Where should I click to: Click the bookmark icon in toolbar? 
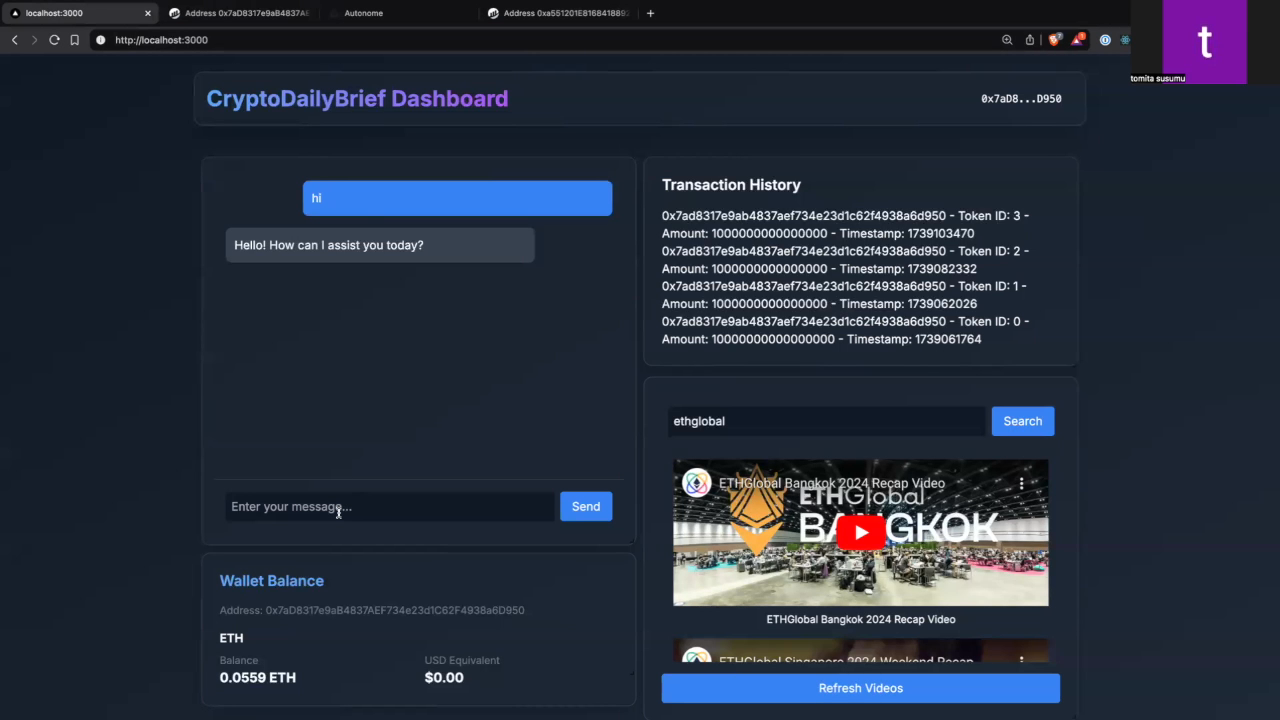74,40
